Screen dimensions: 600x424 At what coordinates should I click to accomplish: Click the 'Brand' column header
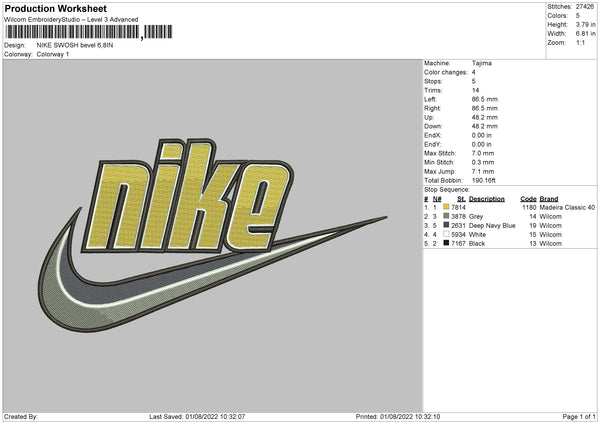pyautogui.click(x=549, y=199)
